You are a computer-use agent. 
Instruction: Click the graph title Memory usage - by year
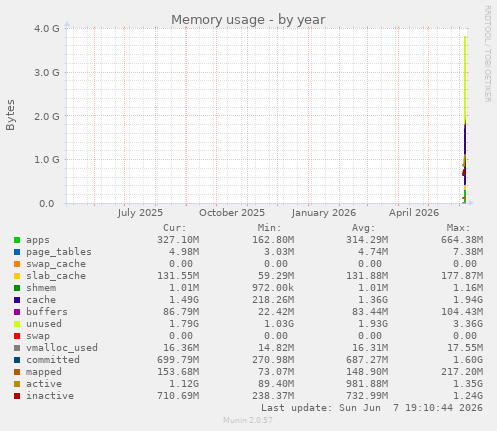pyautogui.click(x=248, y=20)
